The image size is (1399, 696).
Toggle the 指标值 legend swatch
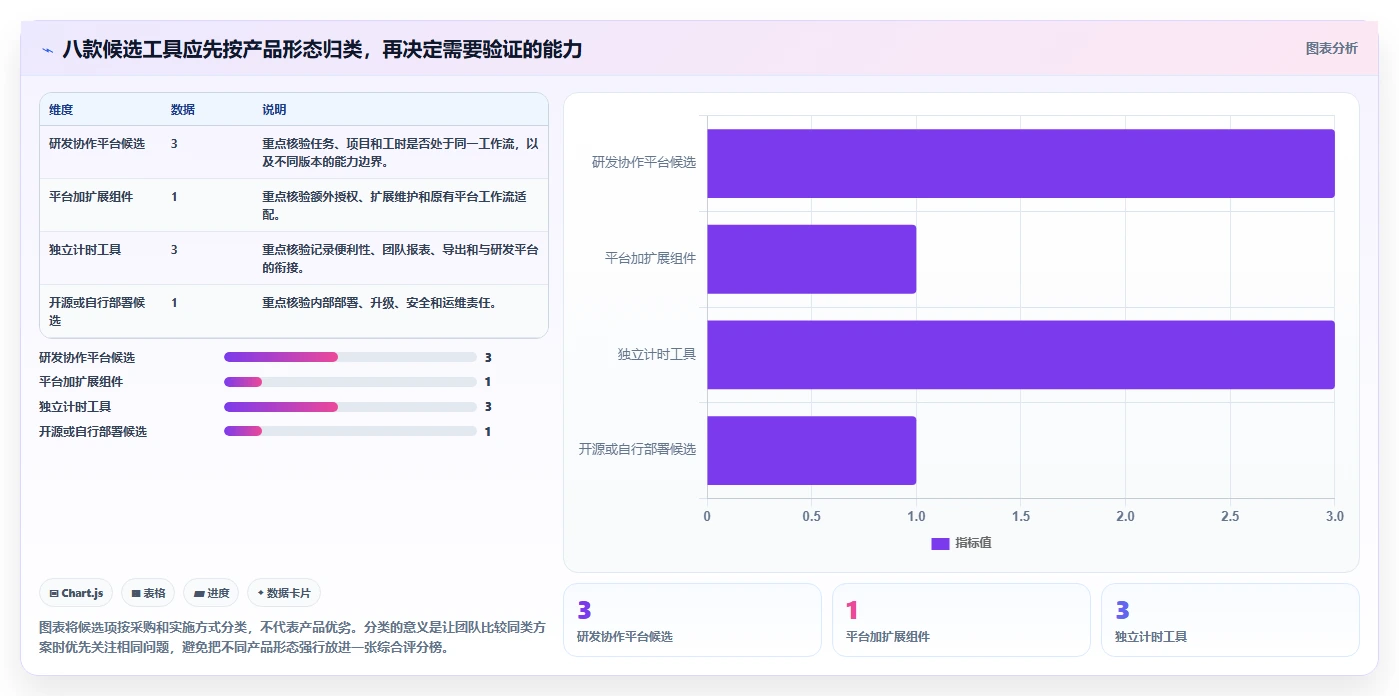940,543
